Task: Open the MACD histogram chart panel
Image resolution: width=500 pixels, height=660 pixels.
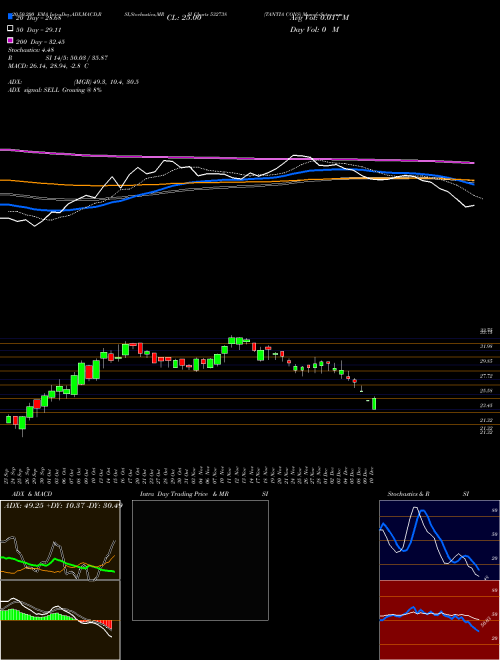Action: [x=60, y=620]
